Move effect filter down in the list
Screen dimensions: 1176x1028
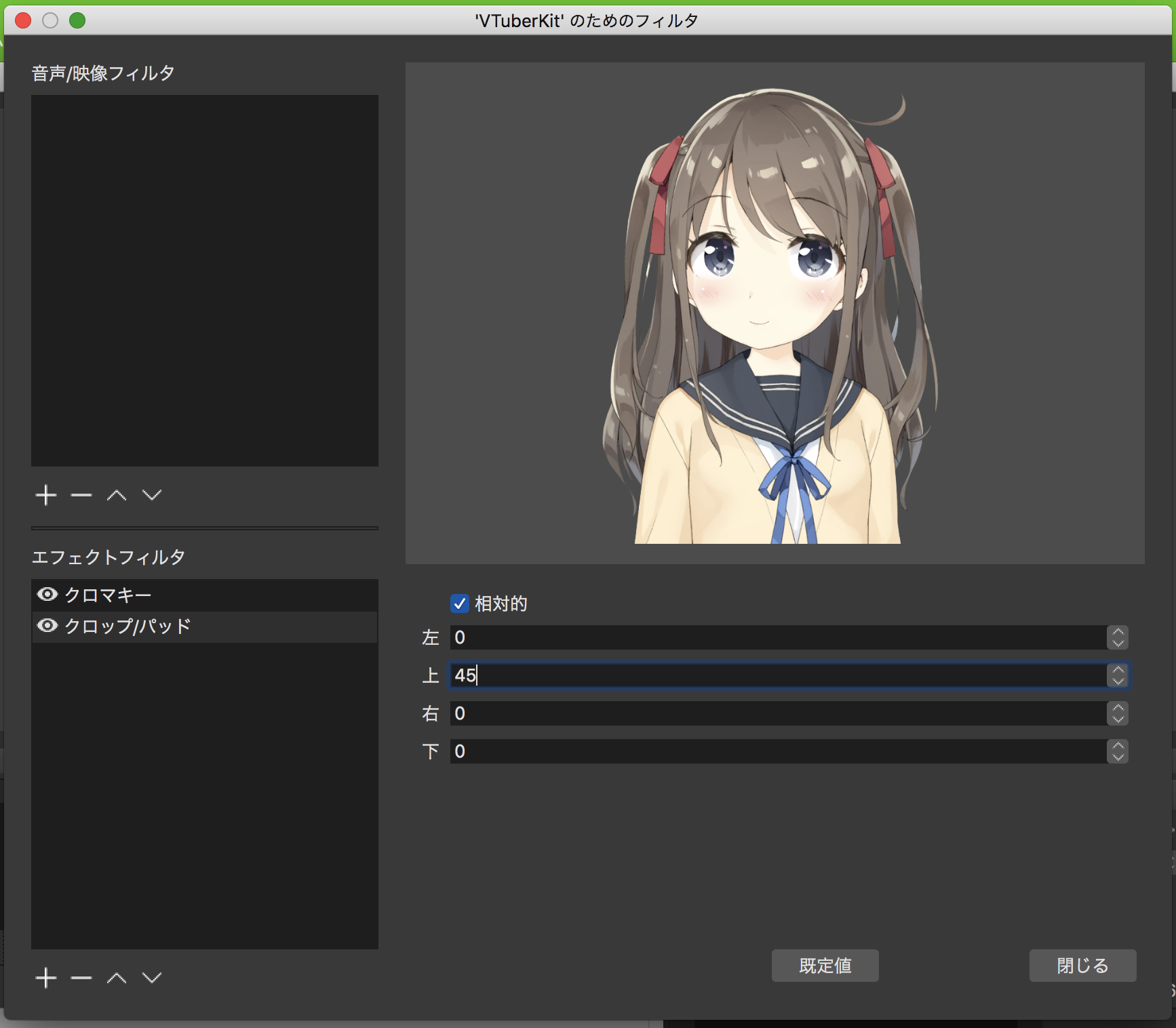pyautogui.click(x=152, y=978)
